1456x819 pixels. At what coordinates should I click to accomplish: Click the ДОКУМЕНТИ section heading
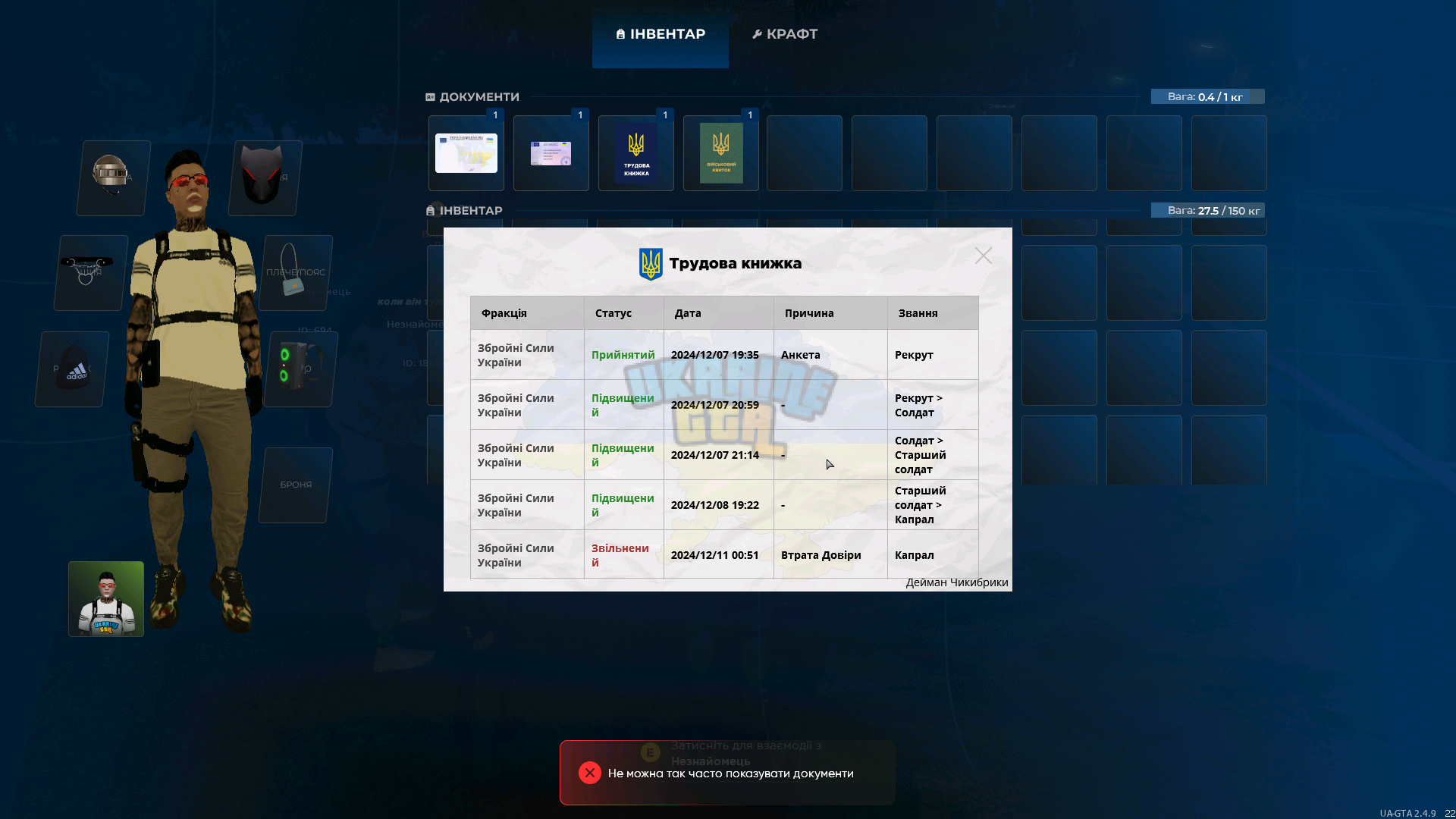click(472, 97)
